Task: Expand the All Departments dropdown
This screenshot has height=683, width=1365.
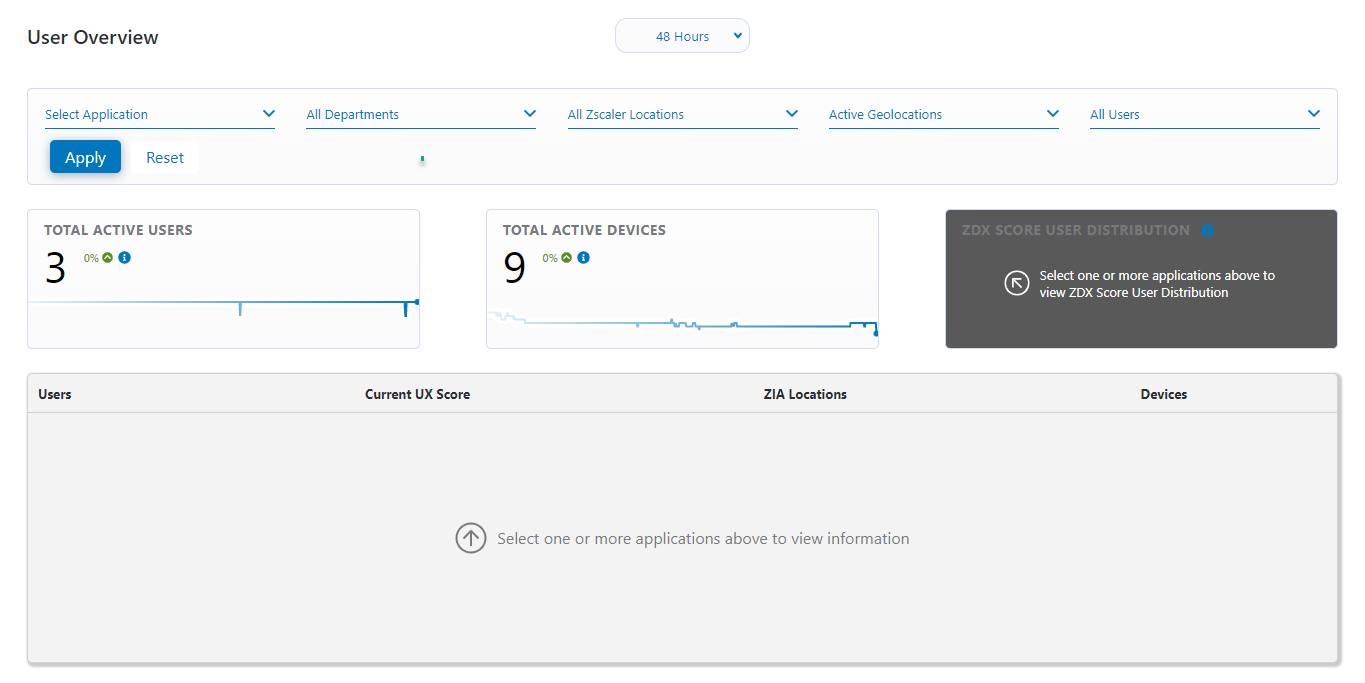Action: coord(421,113)
